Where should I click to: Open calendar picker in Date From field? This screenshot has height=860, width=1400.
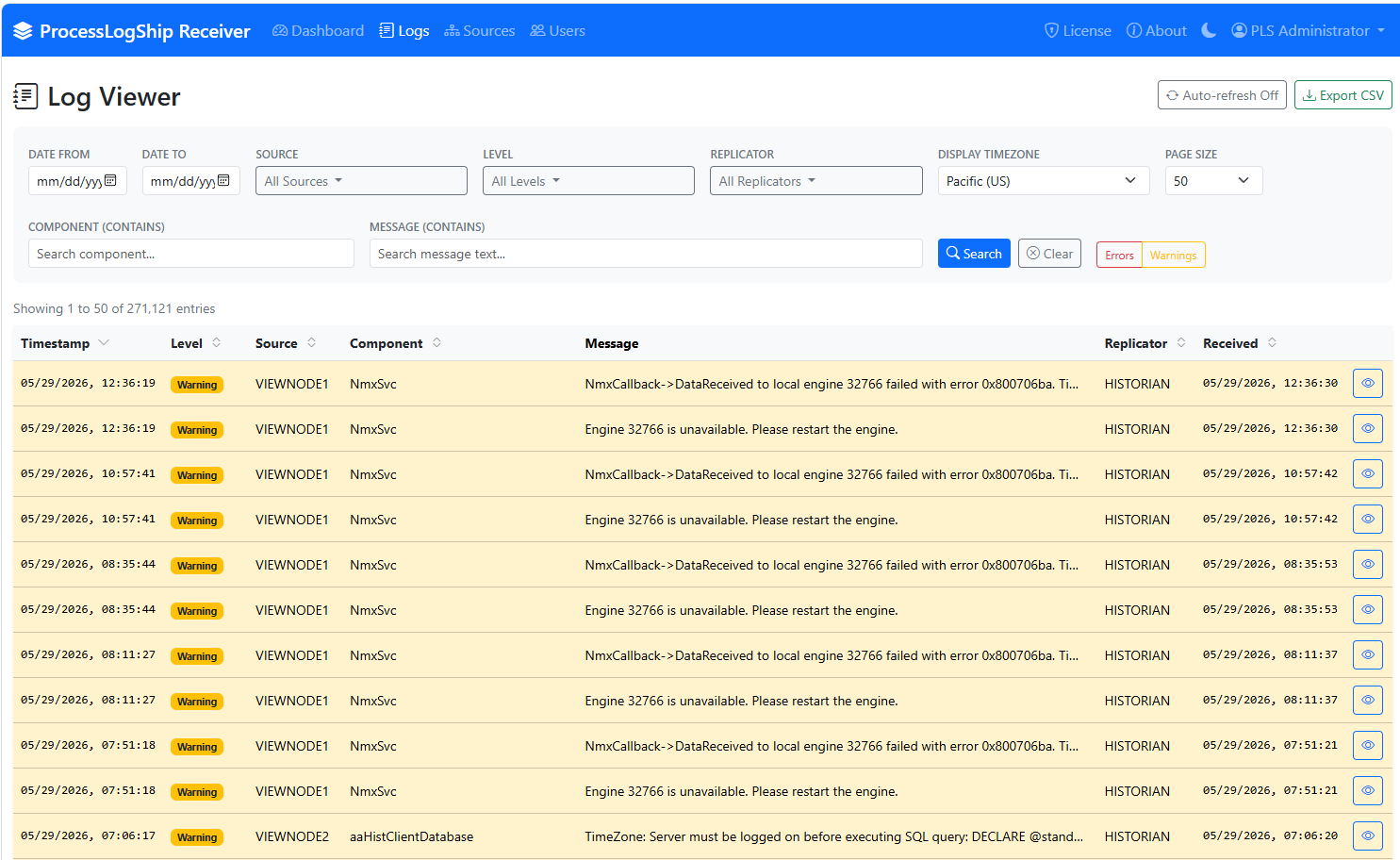[x=110, y=180]
